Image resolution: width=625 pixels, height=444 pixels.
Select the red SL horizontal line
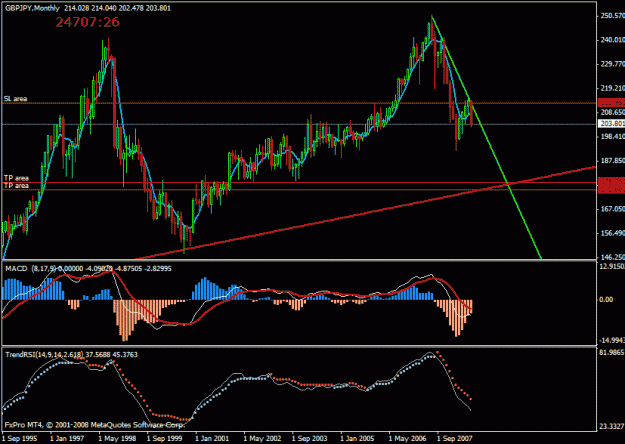(299, 104)
